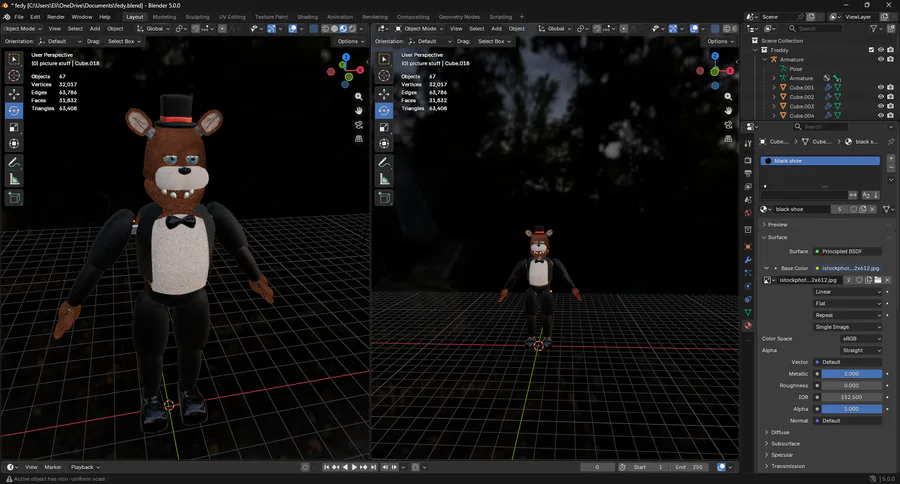Screen dimensions: 900x484
Task: Open Playback popover in timeline
Action: coord(85,467)
